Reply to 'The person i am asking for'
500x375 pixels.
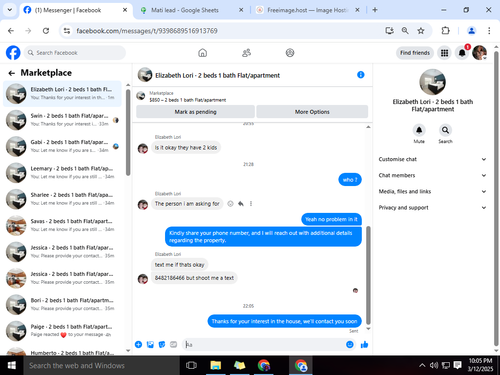tap(241, 204)
